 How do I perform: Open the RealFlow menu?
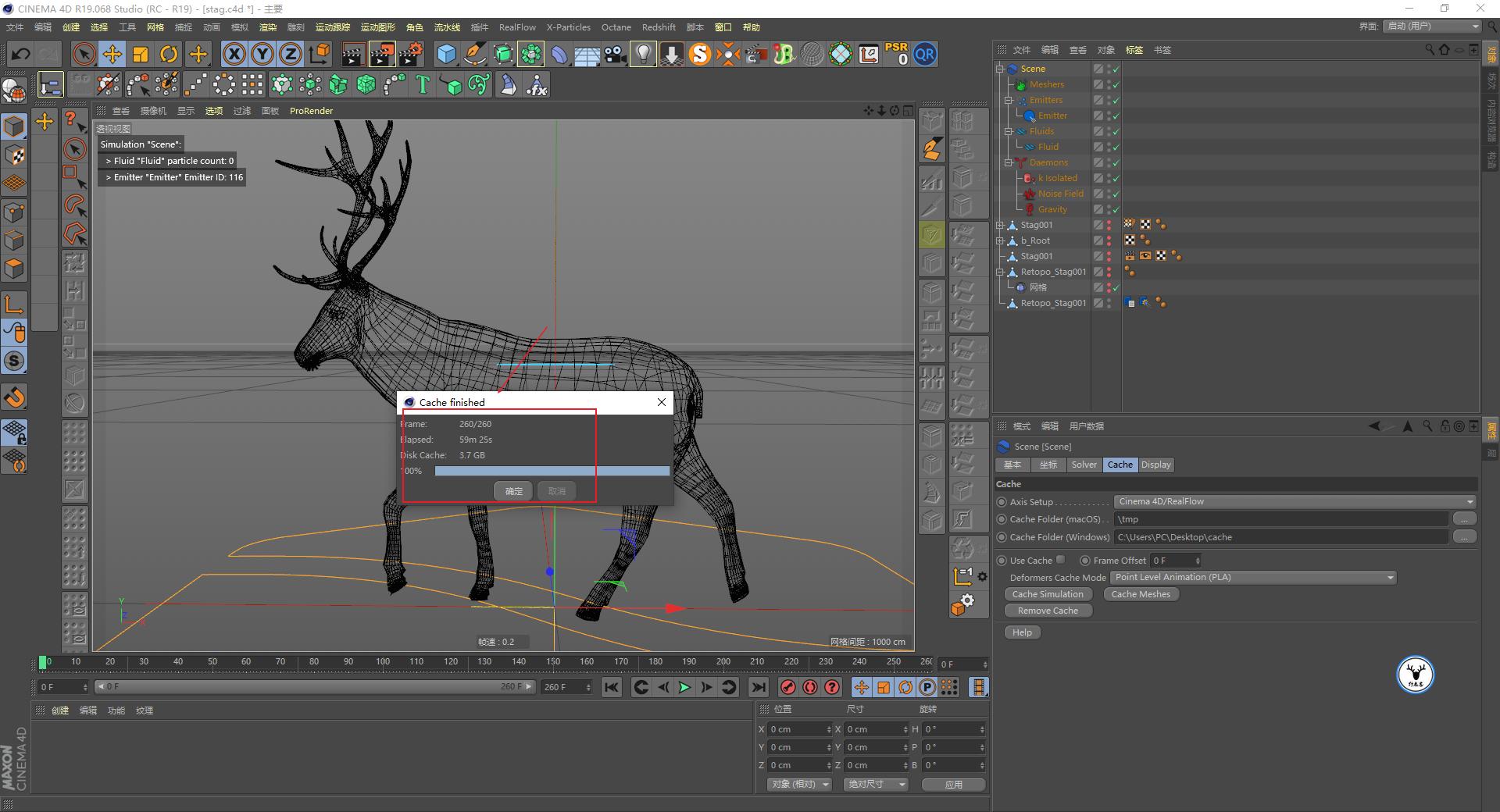(x=517, y=27)
